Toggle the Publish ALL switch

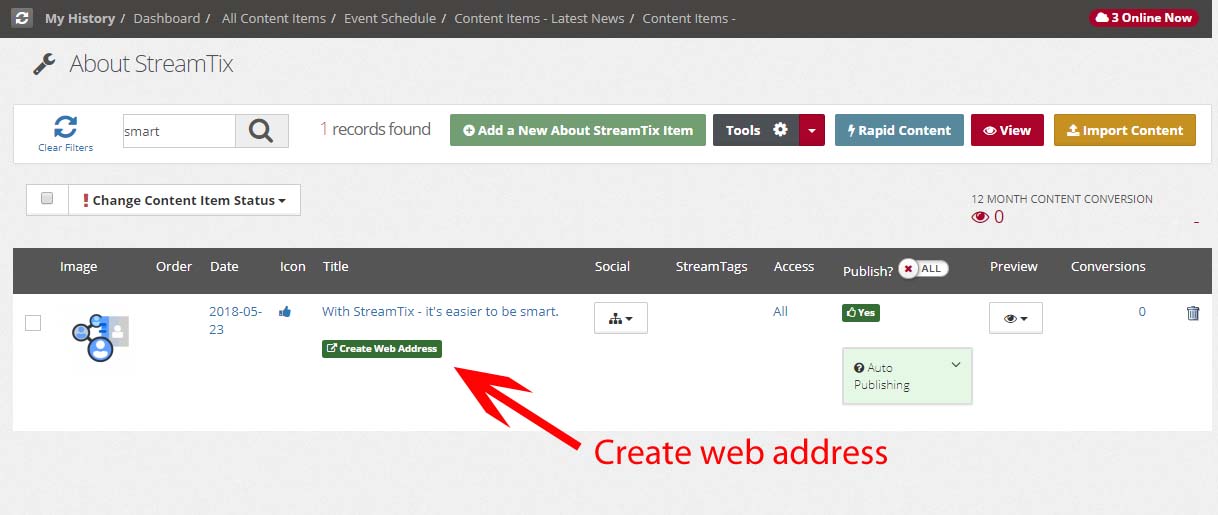[922, 268]
